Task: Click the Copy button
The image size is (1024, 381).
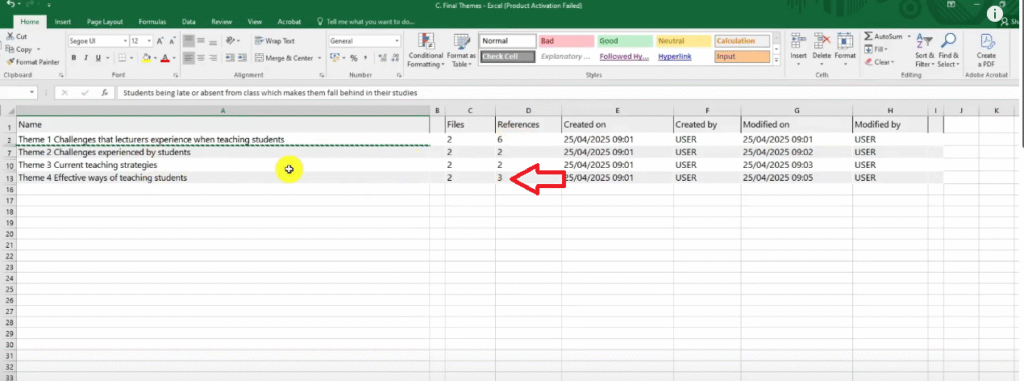Action: 20,49
